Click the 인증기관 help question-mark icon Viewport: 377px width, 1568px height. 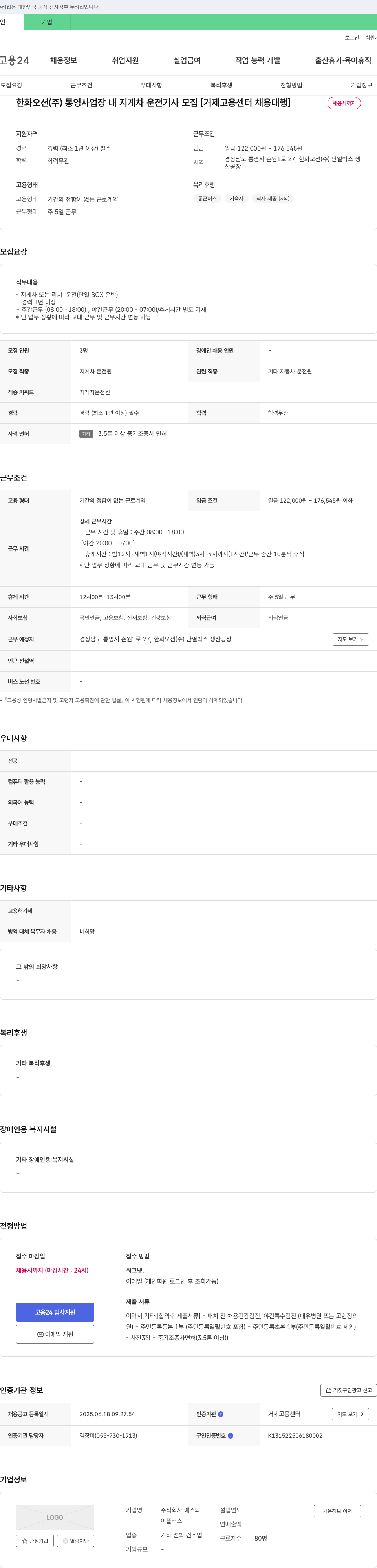[220, 1414]
